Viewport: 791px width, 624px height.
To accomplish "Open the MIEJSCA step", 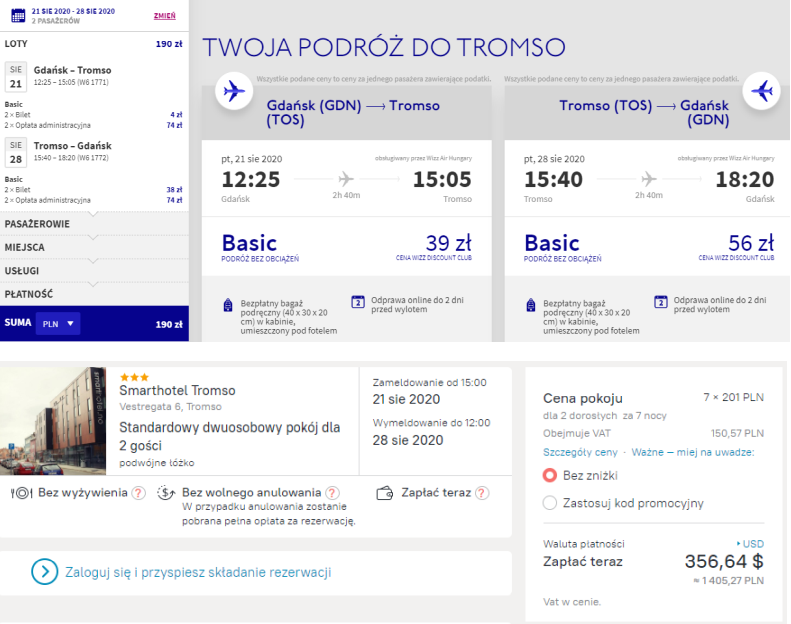I will 25,247.
